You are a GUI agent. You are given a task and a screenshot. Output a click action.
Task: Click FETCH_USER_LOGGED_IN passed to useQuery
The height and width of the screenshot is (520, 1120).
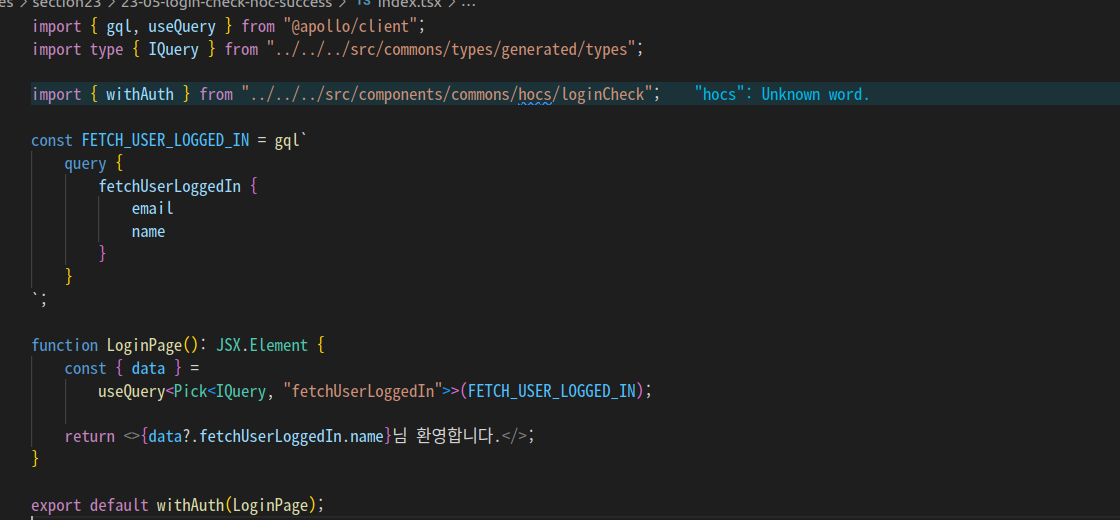point(551,391)
